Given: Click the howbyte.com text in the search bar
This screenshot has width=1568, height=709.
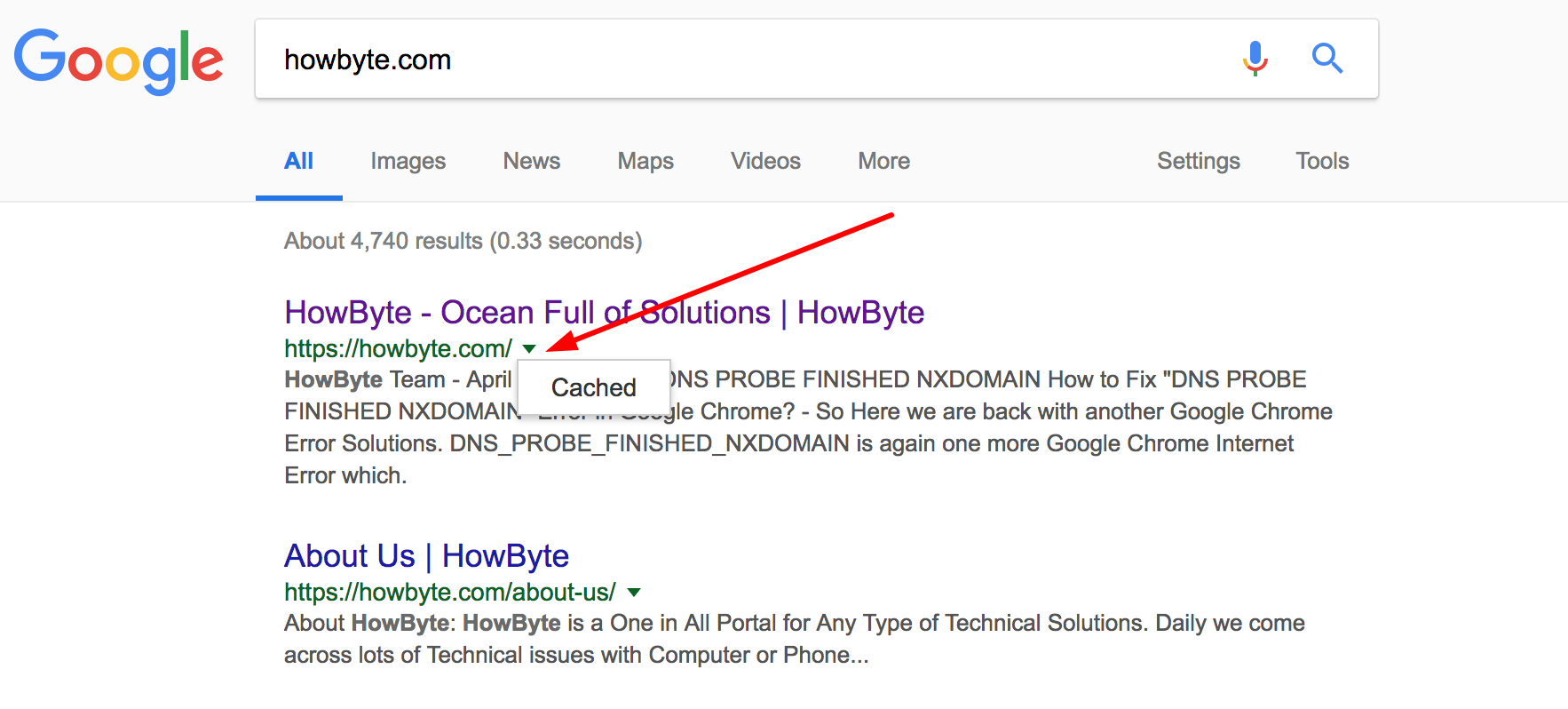Looking at the screenshot, I should [x=367, y=59].
